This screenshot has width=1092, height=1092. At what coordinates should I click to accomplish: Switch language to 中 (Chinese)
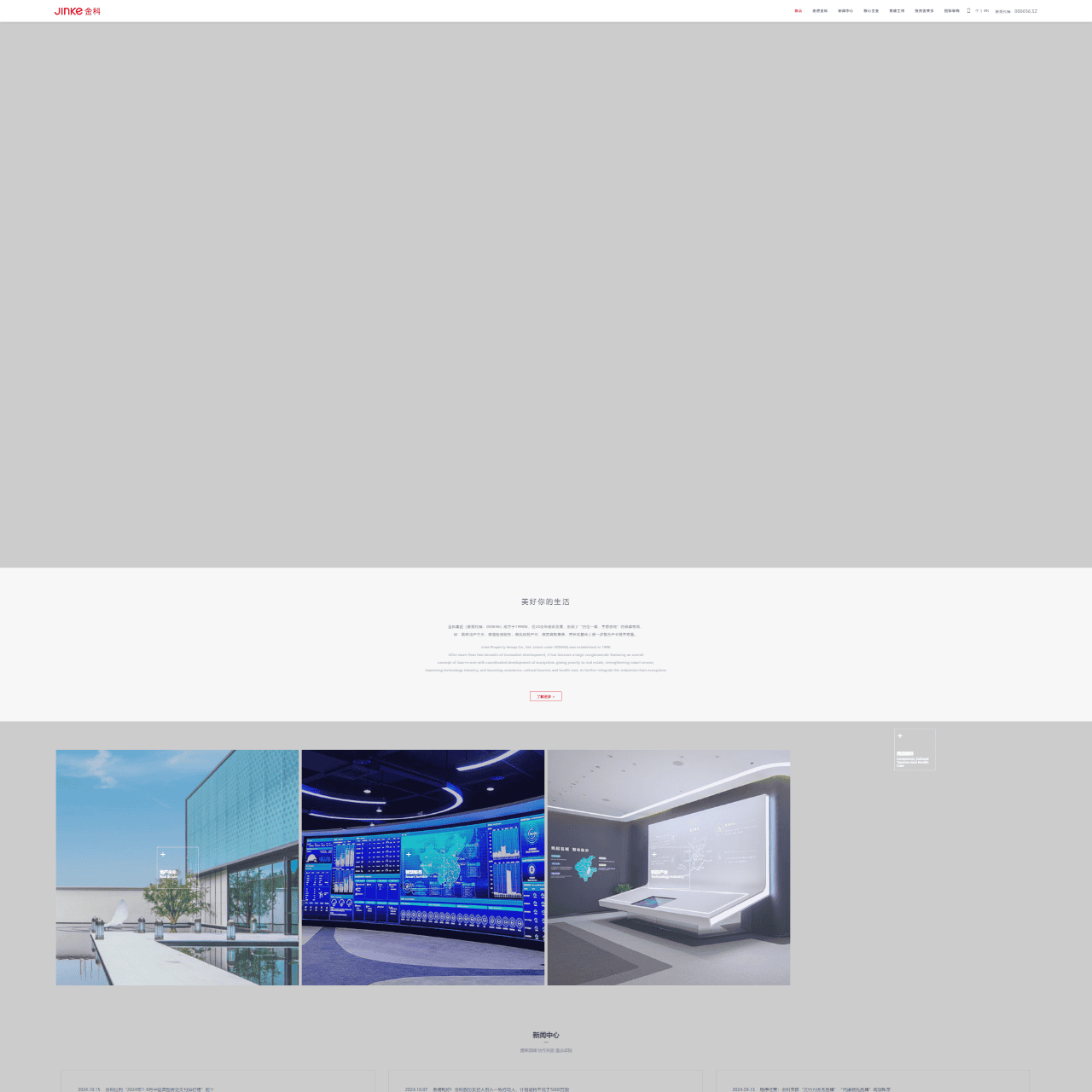(978, 11)
